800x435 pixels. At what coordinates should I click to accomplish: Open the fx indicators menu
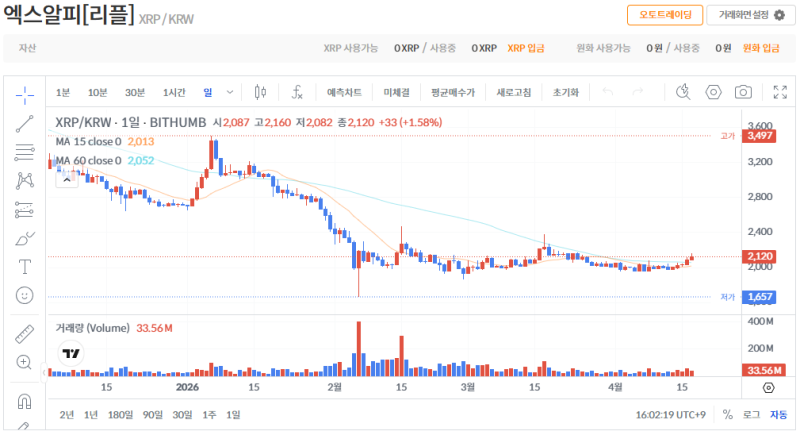coord(297,92)
